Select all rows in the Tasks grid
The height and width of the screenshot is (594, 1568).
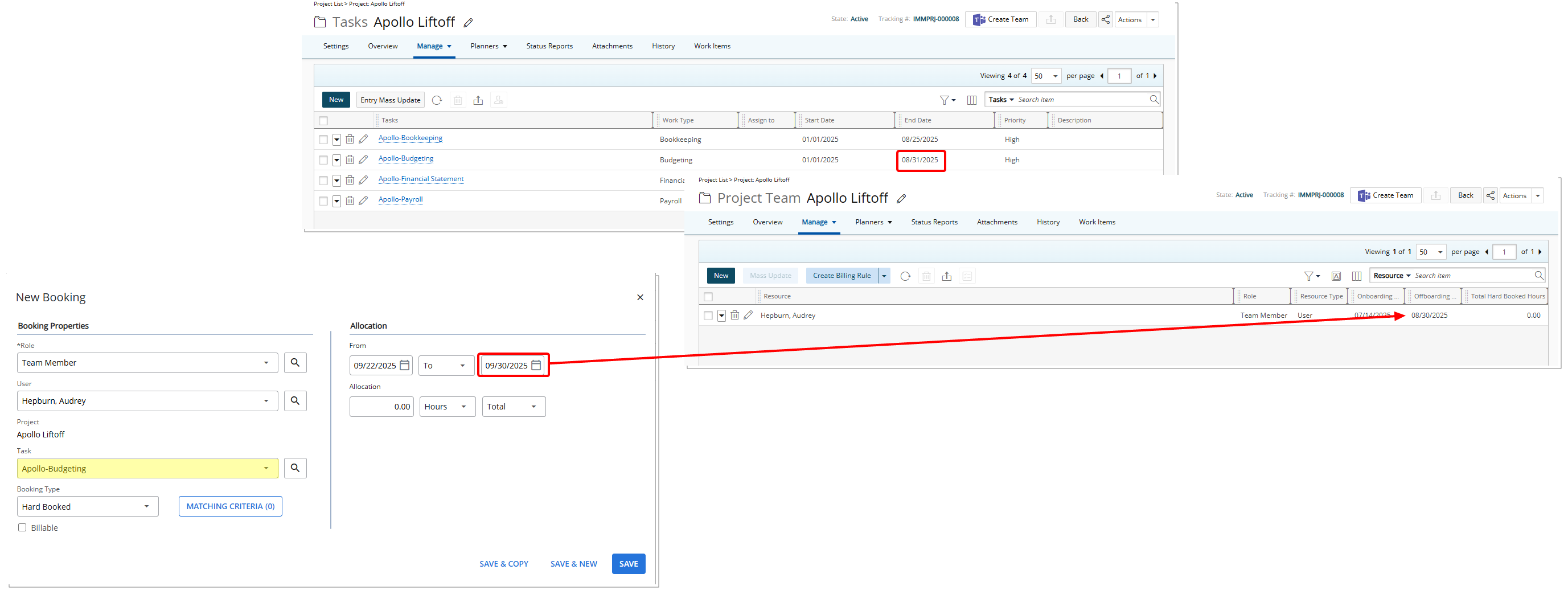[x=323, y=120]
